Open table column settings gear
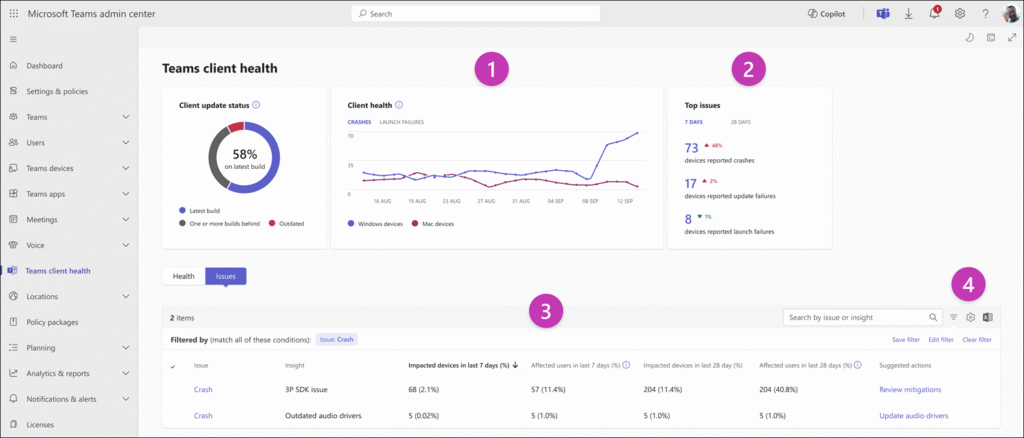This screenshot has height=438, width=1024. point(970,317)
